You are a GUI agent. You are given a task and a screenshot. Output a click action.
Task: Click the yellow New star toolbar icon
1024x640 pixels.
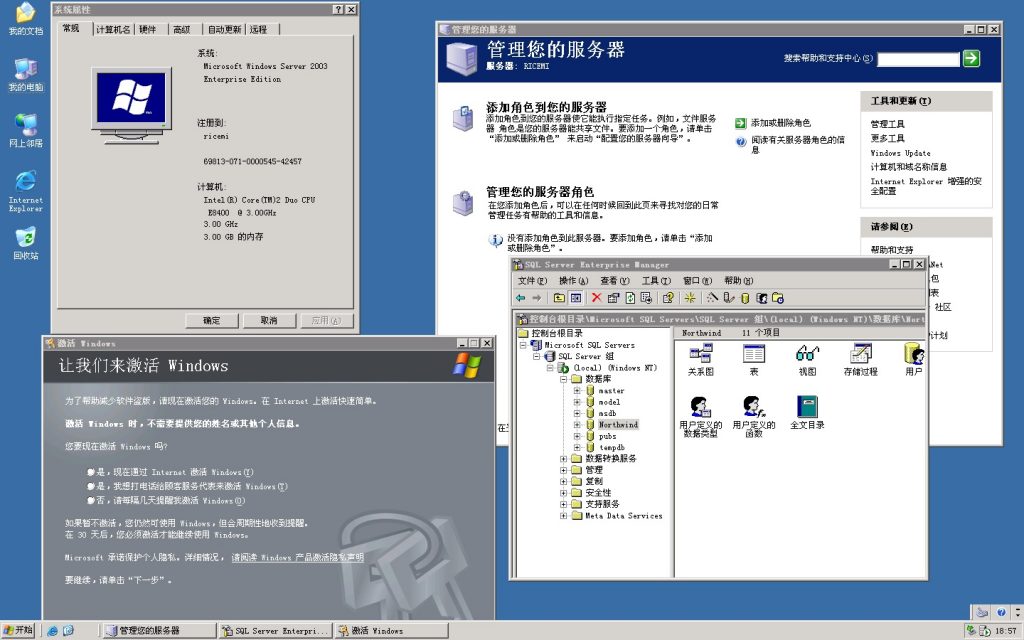tap(690, 298)
